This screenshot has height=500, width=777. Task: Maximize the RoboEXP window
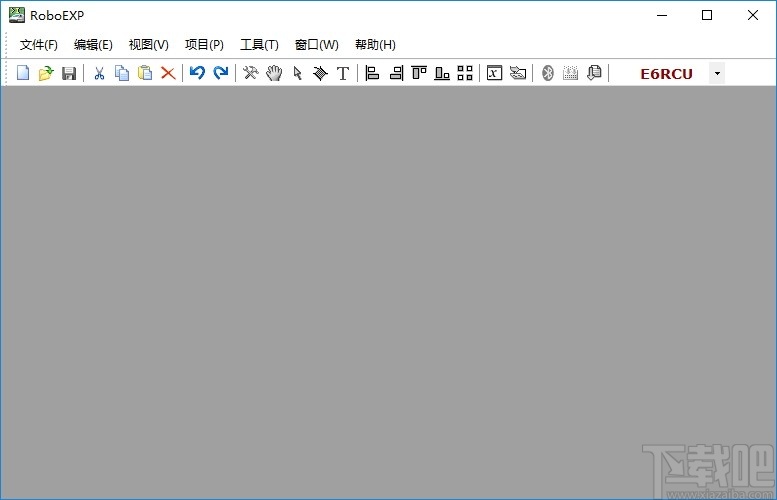coord(707,15)
